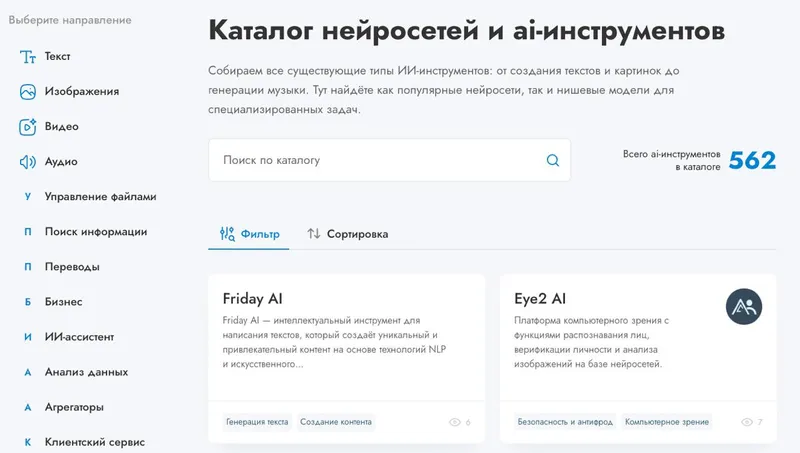
Task: Click the Eye2 AI description text
Action: point(591,342)
